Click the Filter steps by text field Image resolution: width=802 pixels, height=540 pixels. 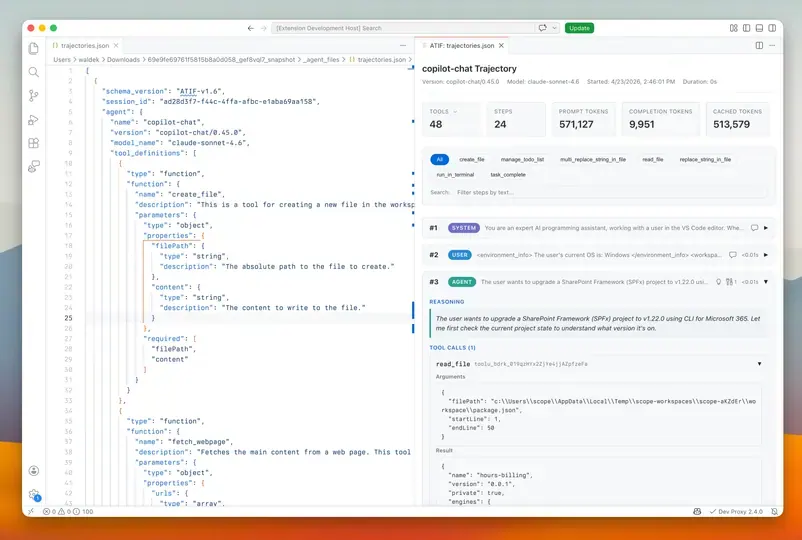[x=611, y=192]
